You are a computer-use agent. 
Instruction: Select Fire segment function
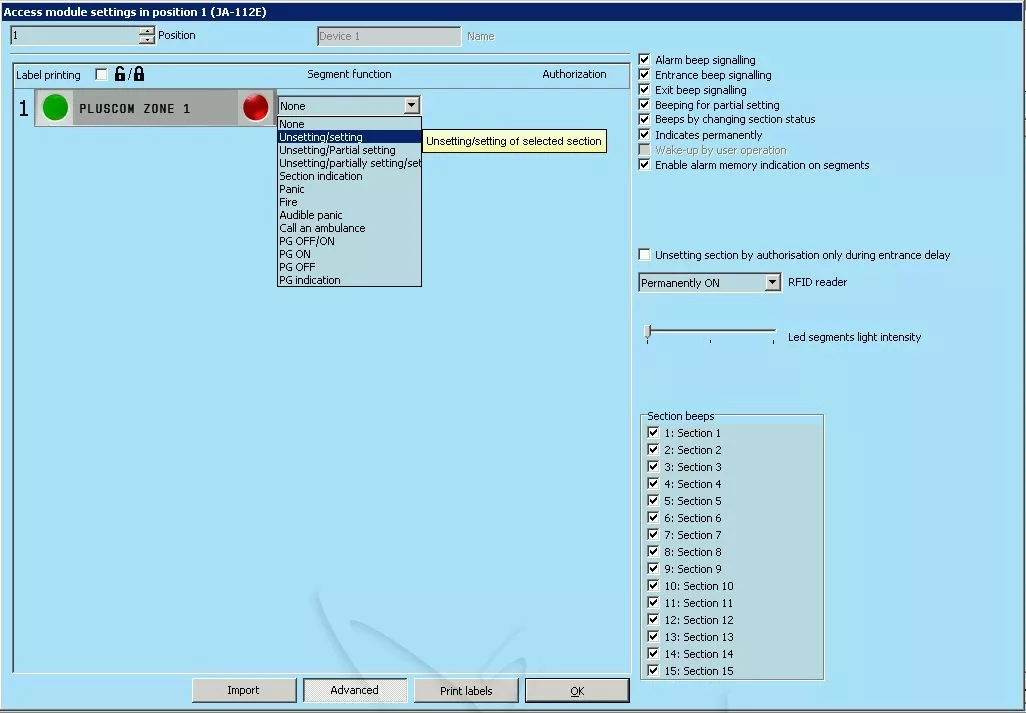pos(349,202)
